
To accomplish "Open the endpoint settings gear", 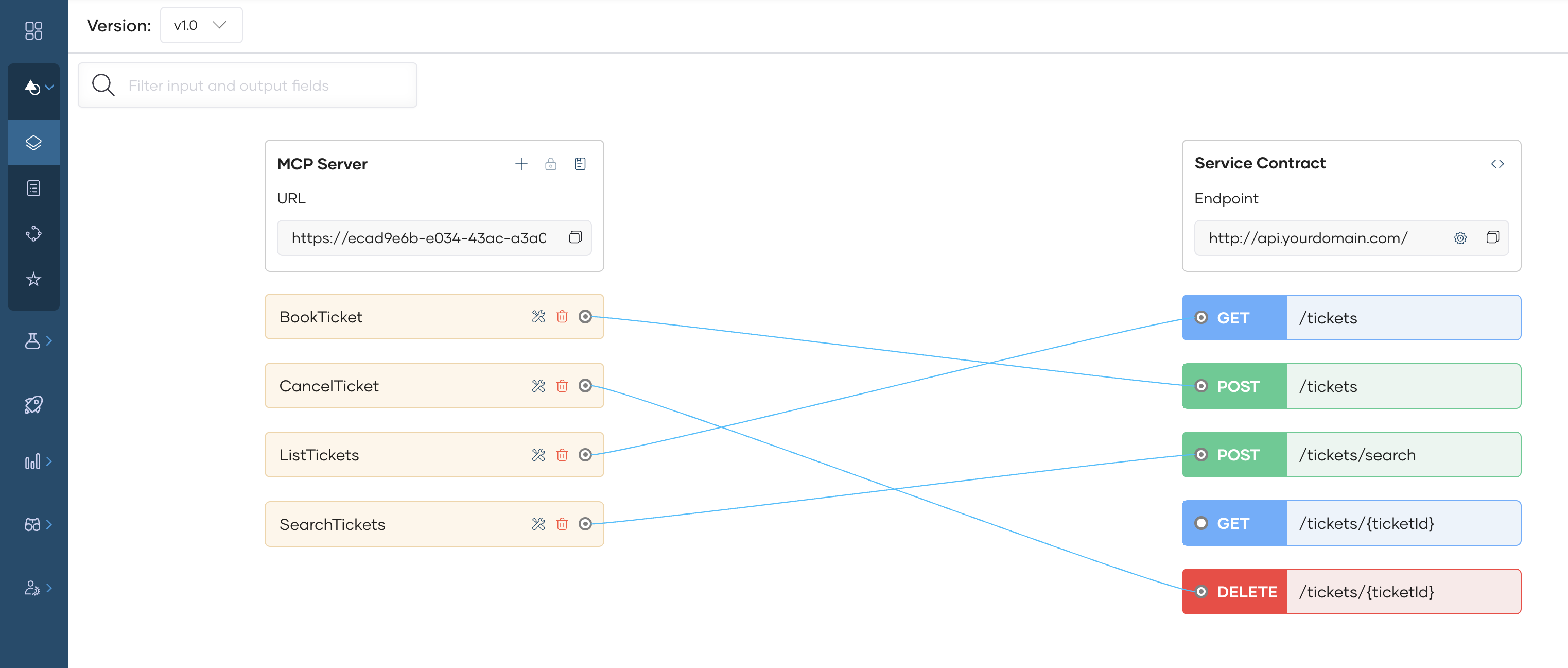I will coord(1460,238).
